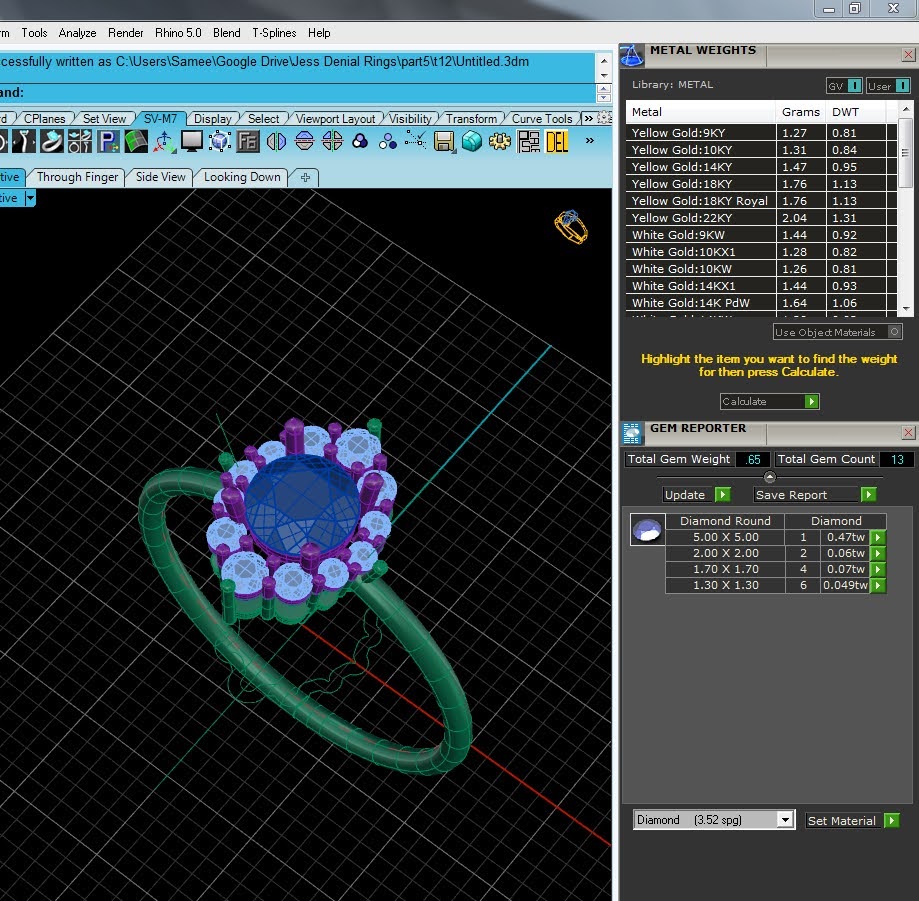
Task: Close the Metal Weights panel
Action: tap(908, 55)
